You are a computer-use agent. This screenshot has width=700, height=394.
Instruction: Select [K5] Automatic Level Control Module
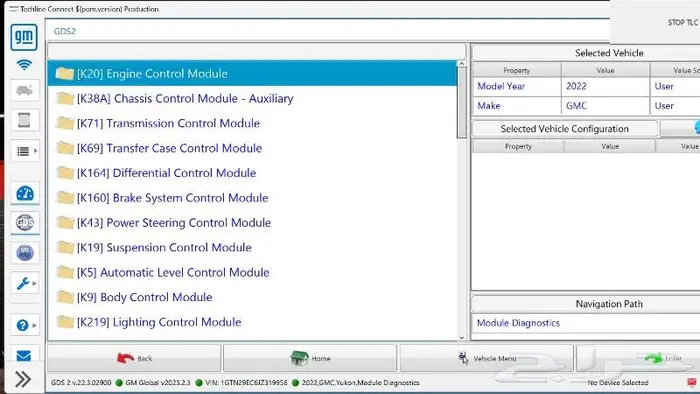252,272
